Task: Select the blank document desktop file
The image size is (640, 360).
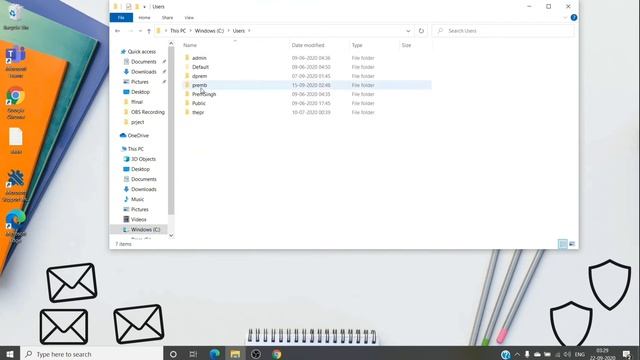Action: click(16, 141)
